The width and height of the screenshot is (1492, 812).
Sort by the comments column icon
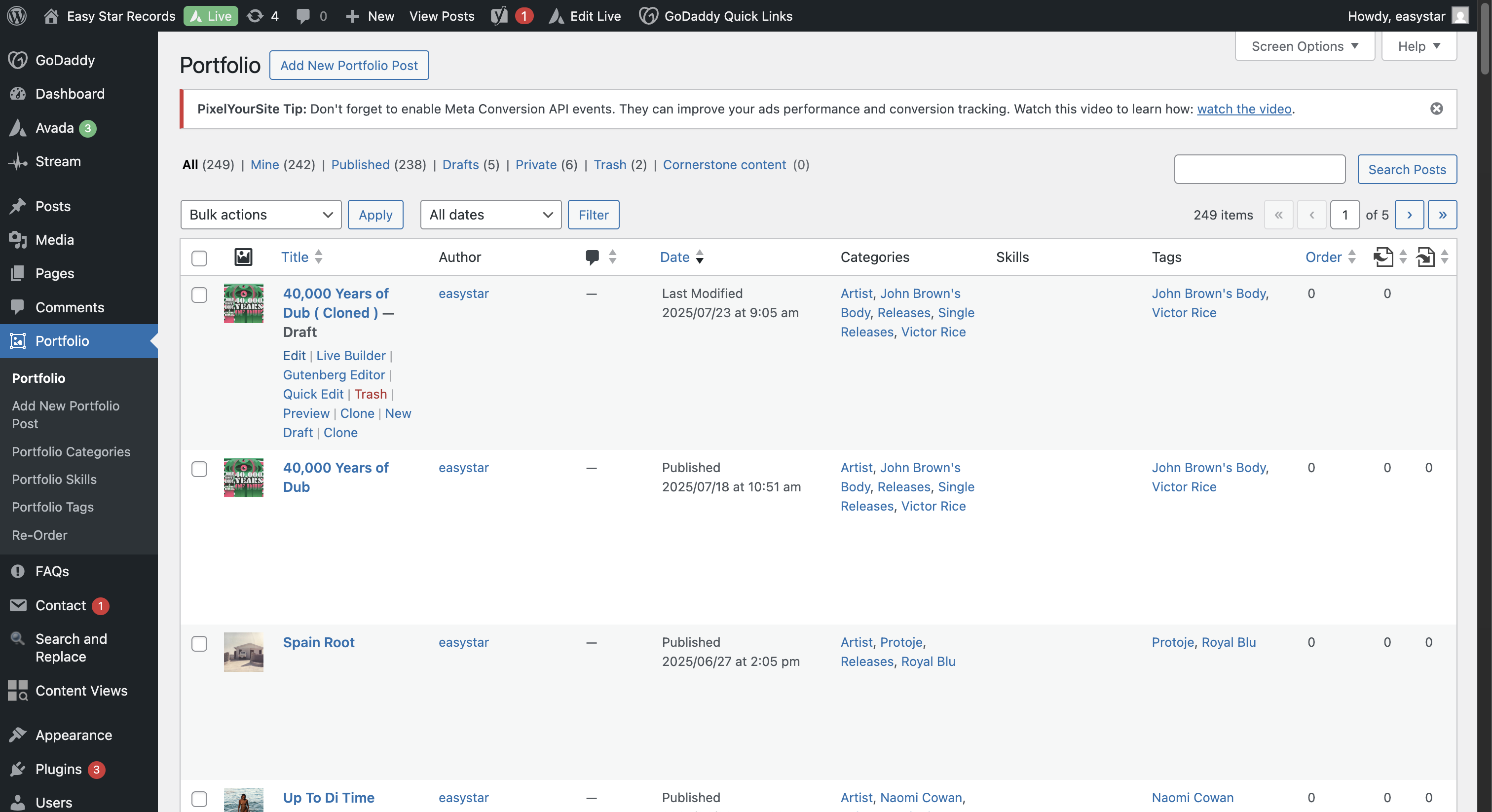pyautogui.click(x=592, y=257)
